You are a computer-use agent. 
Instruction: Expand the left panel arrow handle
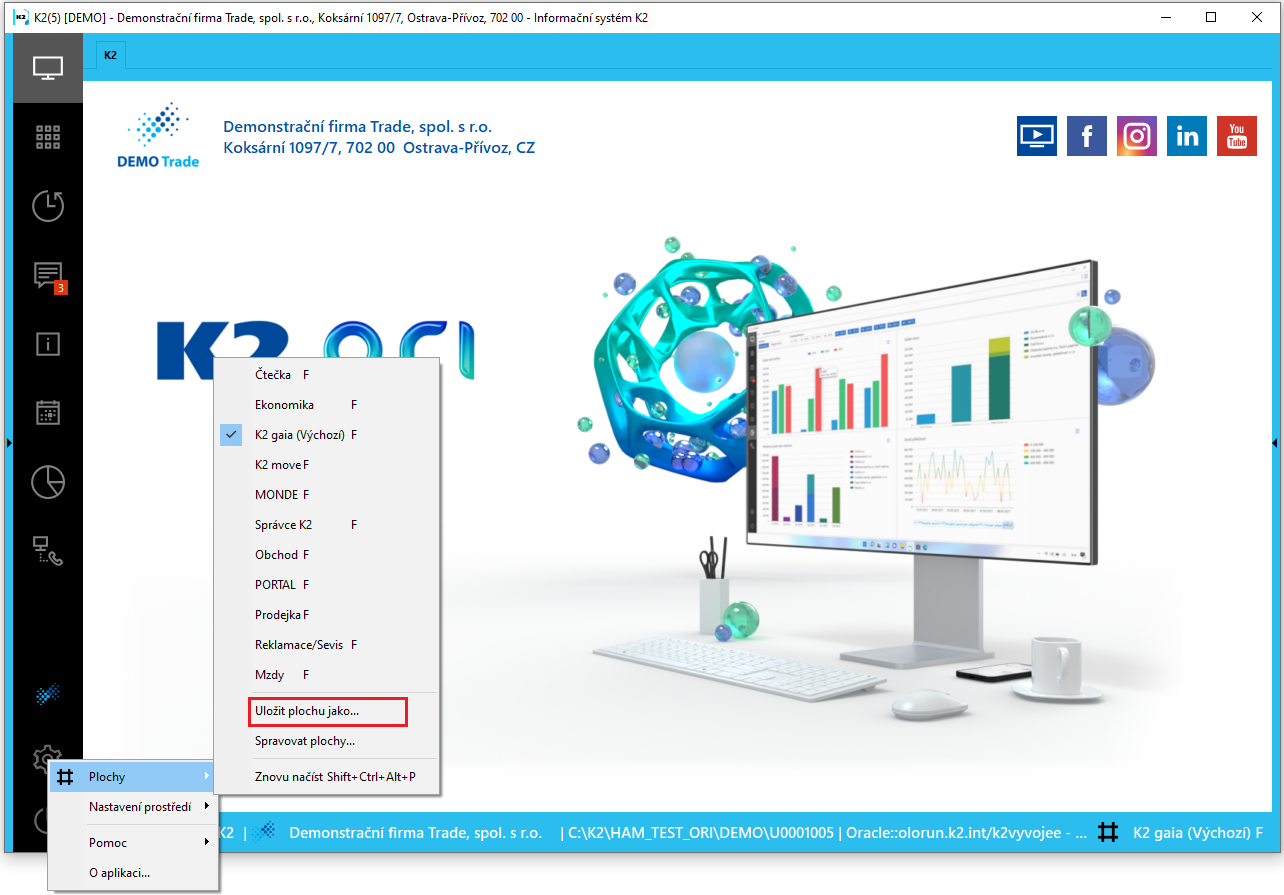pos(8,441)
